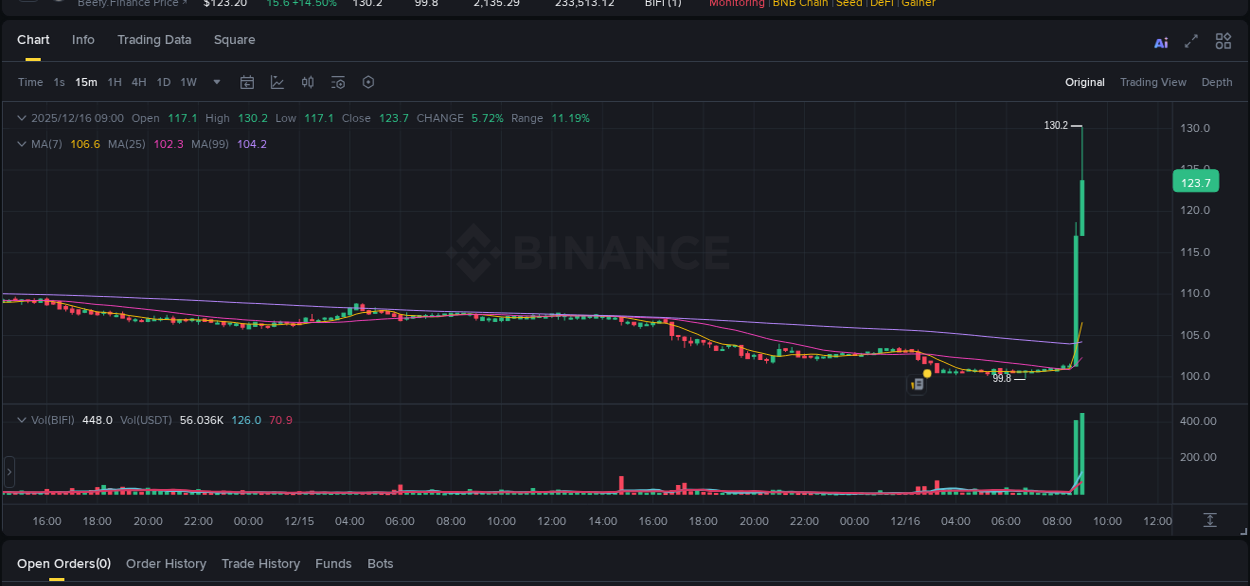1250x586 pixels.
Task: Open the widgets grid icon top right
Action: 1223,41
